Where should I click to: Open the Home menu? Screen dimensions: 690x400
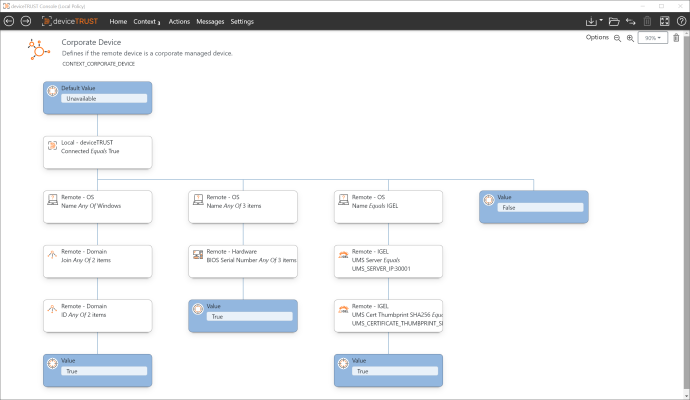point(118,22)
